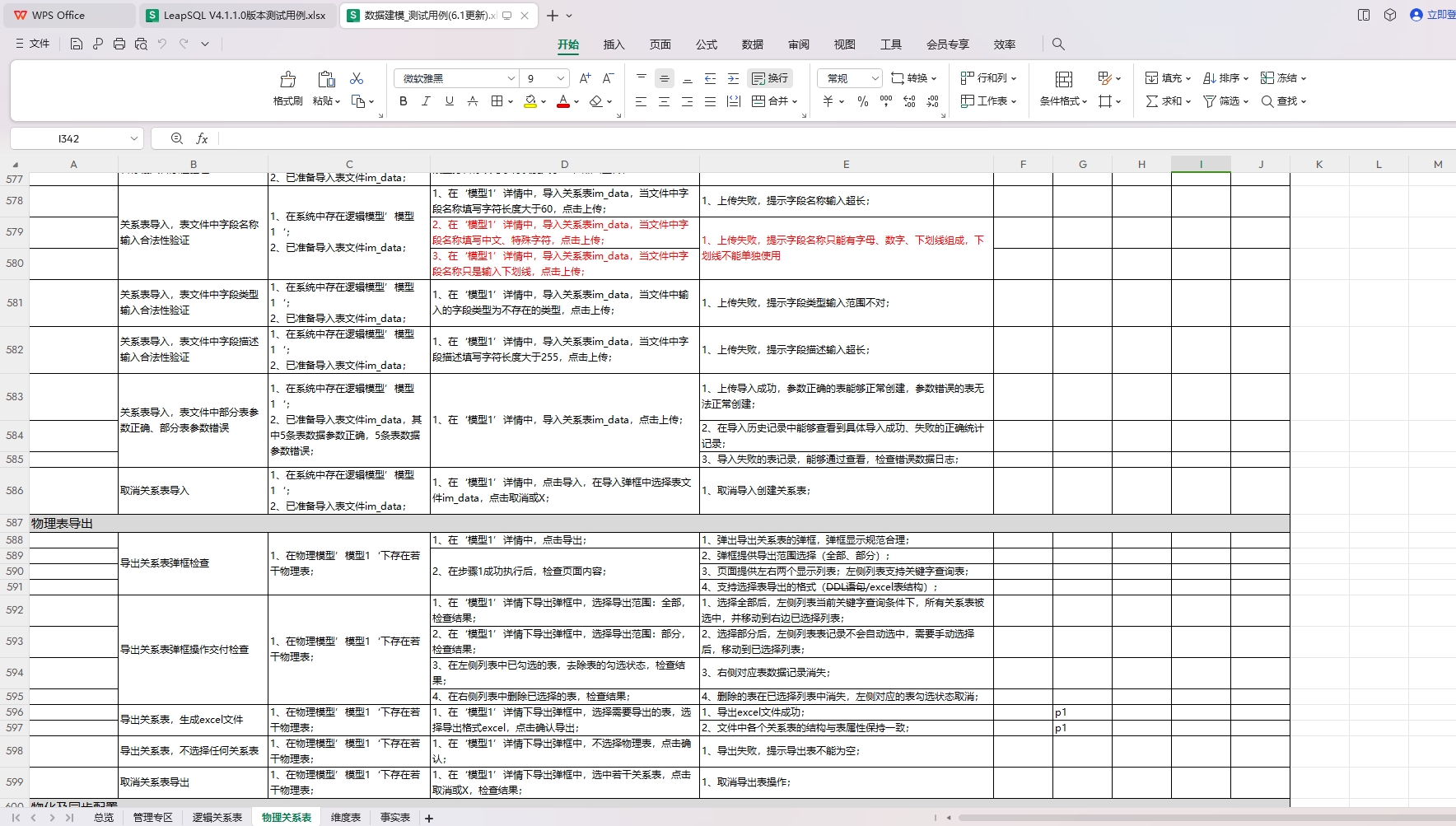Open Conditional Formatting (条件格式) dropdown
The height and width of the screenshot is (826, 1456).
[x=1063, y=101]
